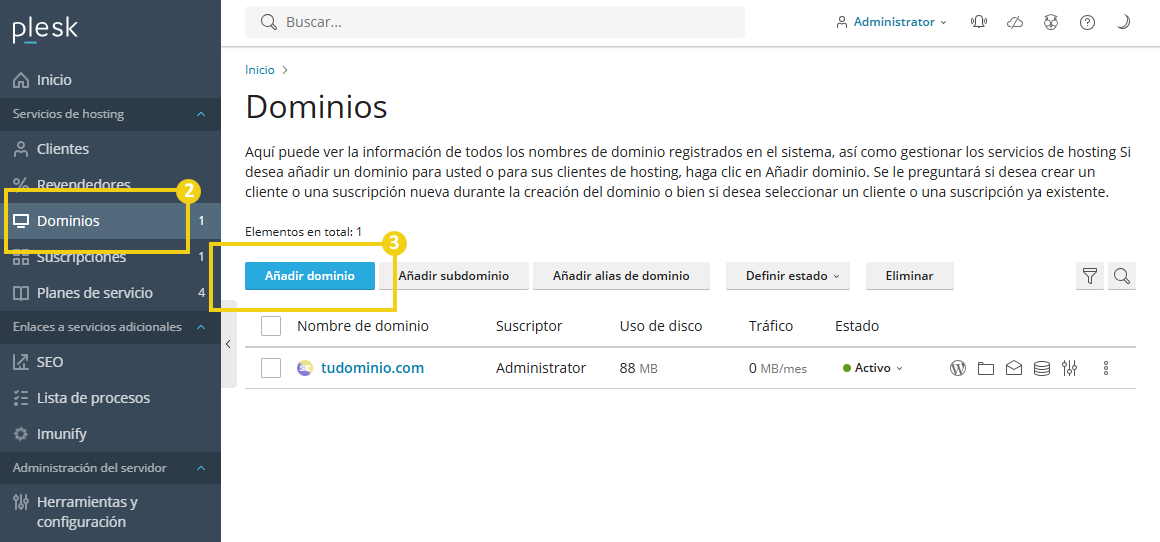Tick the checkbox next to tudominio.com
The image size is (1160, 542).
[271, 367]
